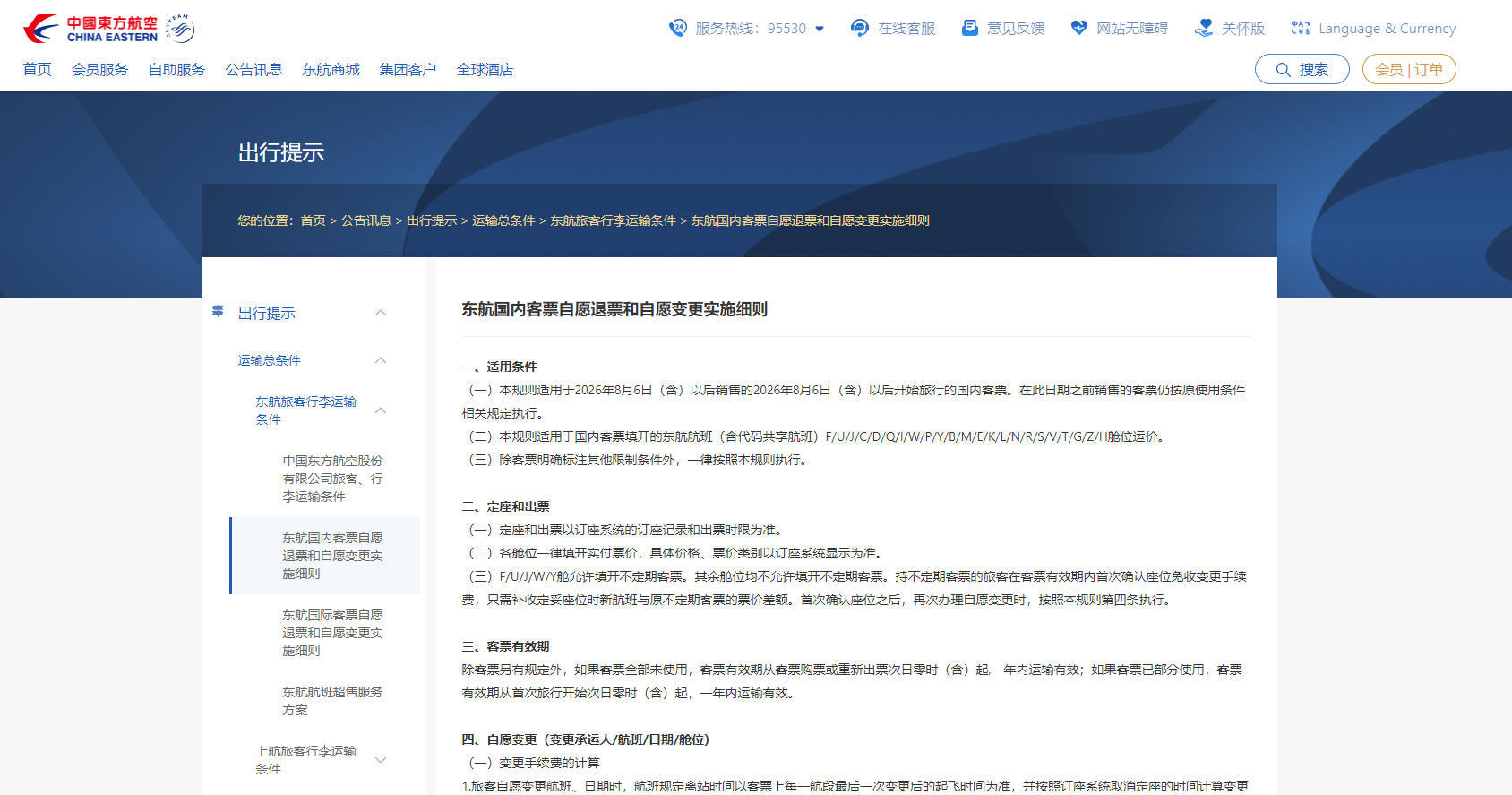
Task: Open sidebar item 东航航班超售服务方案
Action: (333, 701)
